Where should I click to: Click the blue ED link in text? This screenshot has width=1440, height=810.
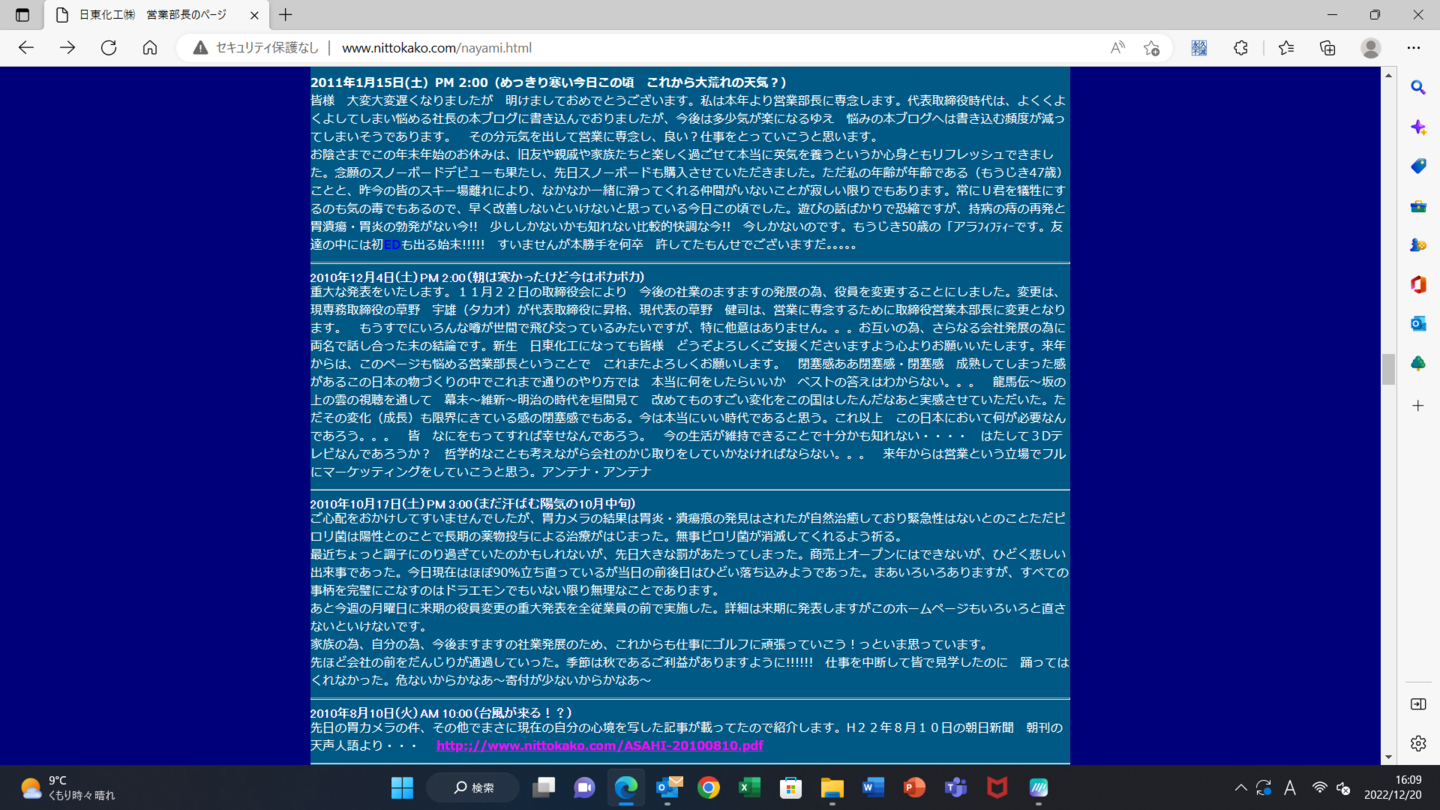(x=392, y=245)
